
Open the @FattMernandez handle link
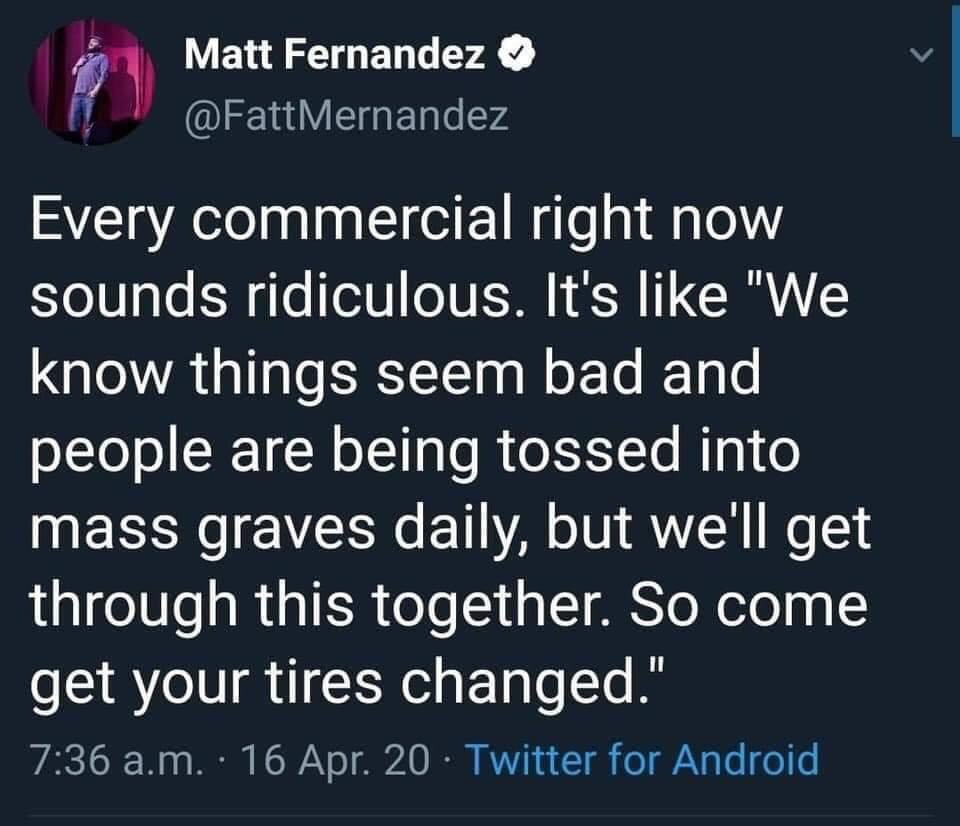pyautogui.click(x=346, y=115)
